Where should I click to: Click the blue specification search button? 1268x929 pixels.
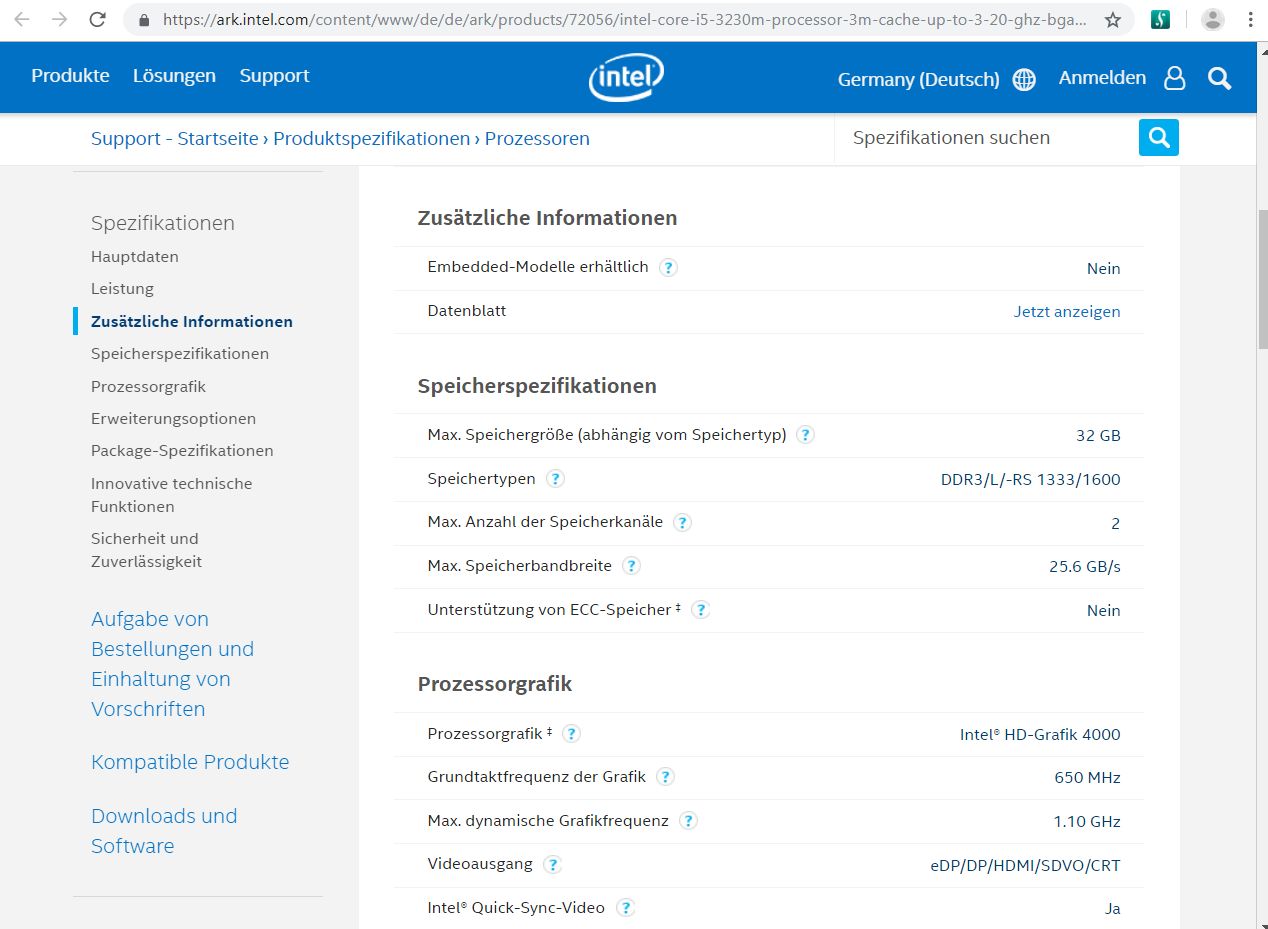coord(1159,138)
